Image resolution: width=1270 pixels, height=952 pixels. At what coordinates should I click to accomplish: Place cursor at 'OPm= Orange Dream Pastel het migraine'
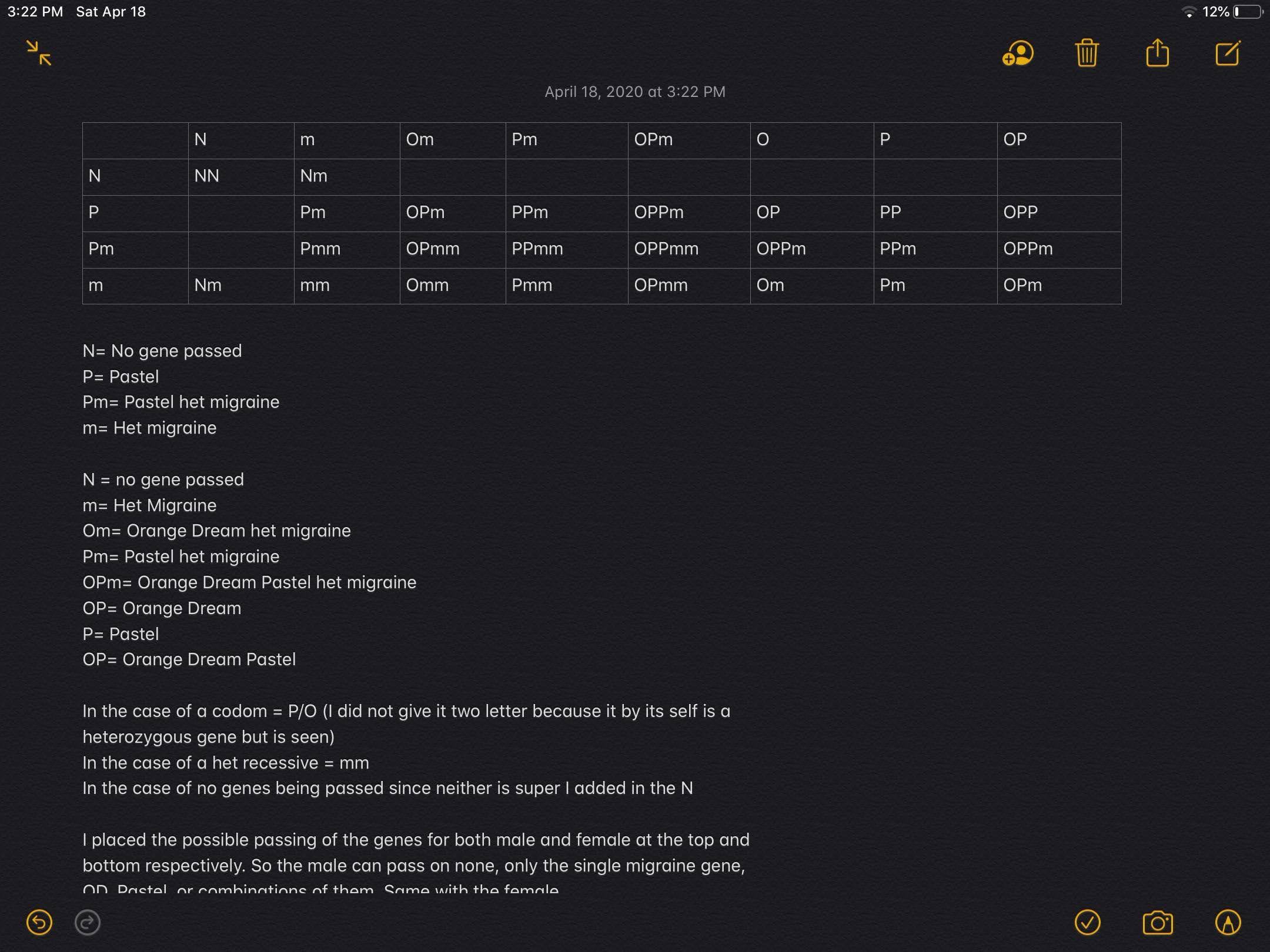point(249,582)
